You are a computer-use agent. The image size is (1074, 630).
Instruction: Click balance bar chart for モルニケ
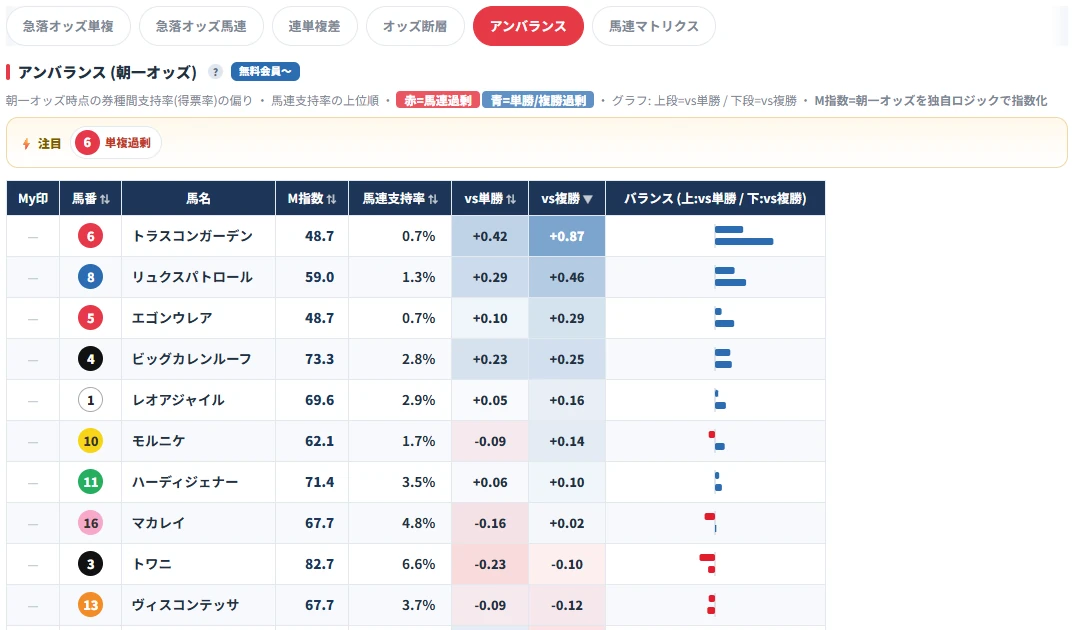tap(716, 441)
